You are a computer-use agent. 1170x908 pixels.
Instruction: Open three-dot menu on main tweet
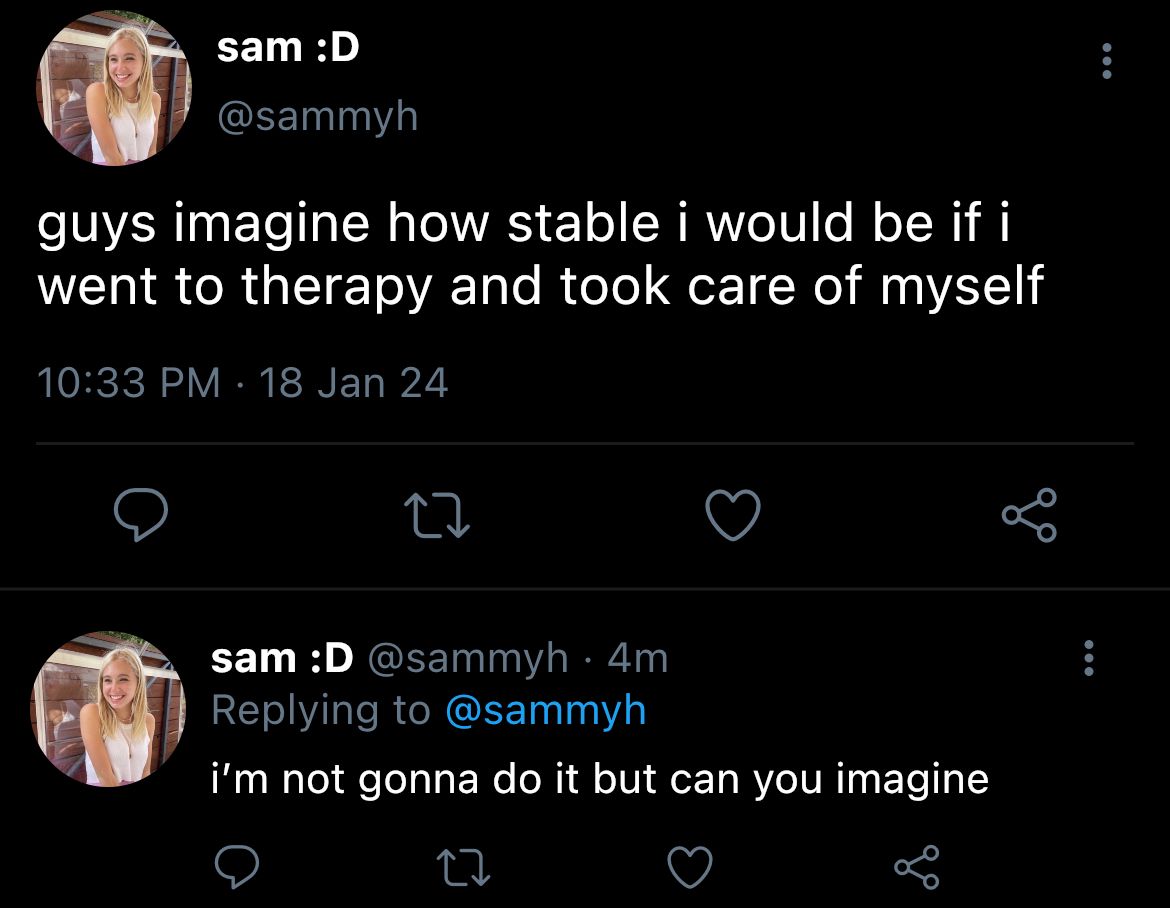click(1107, 61)
